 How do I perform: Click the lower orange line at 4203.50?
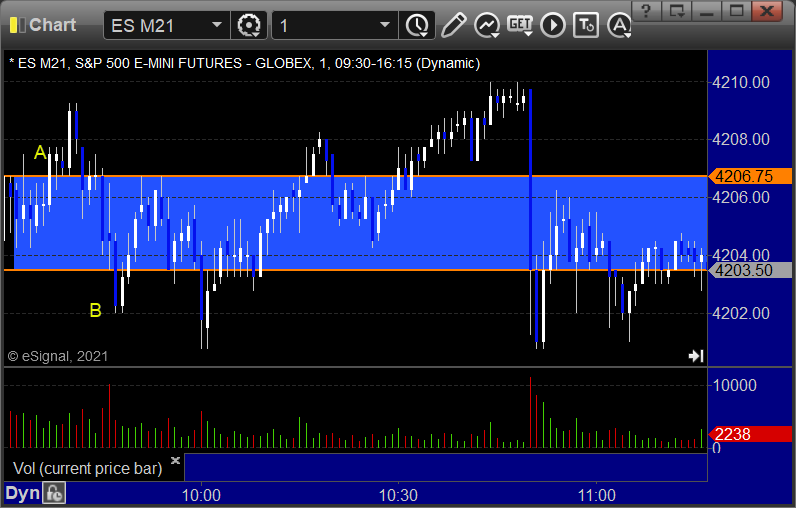355,270
